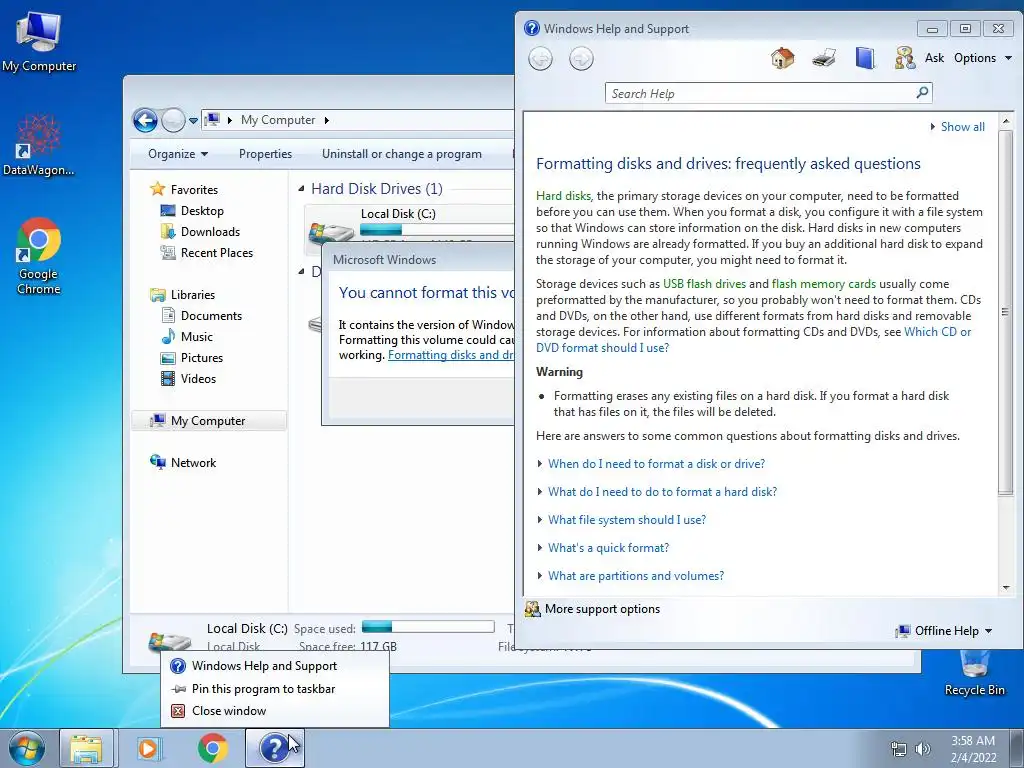This screenshot has width=1024, height=768.
Task: Open Offline Help dropdown menu
Action: click(944, 631)
